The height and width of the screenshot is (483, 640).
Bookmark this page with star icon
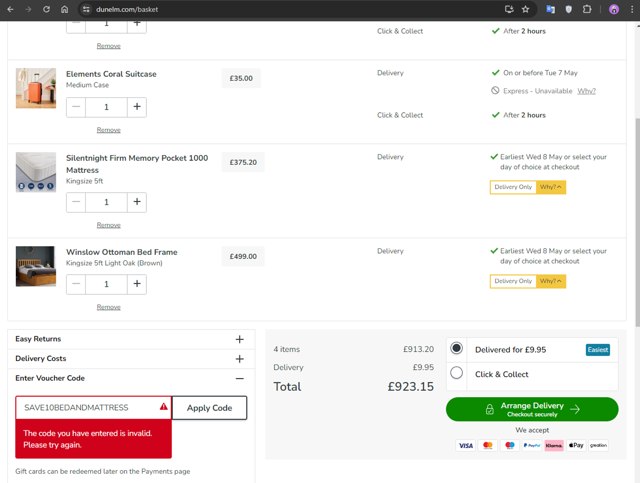pyautogui.click(x=525, y=9)
